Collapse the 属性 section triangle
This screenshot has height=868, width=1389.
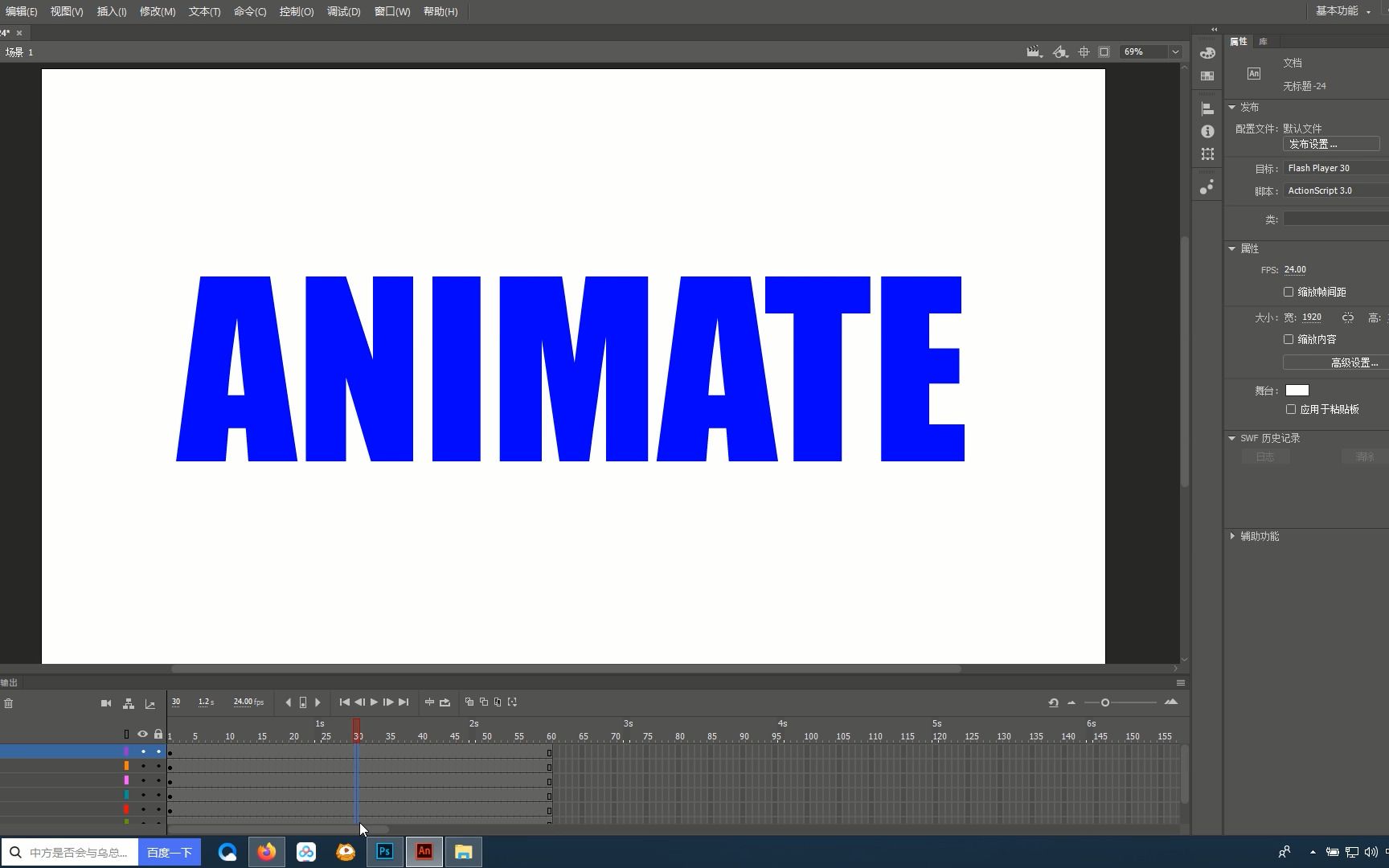1231,248
